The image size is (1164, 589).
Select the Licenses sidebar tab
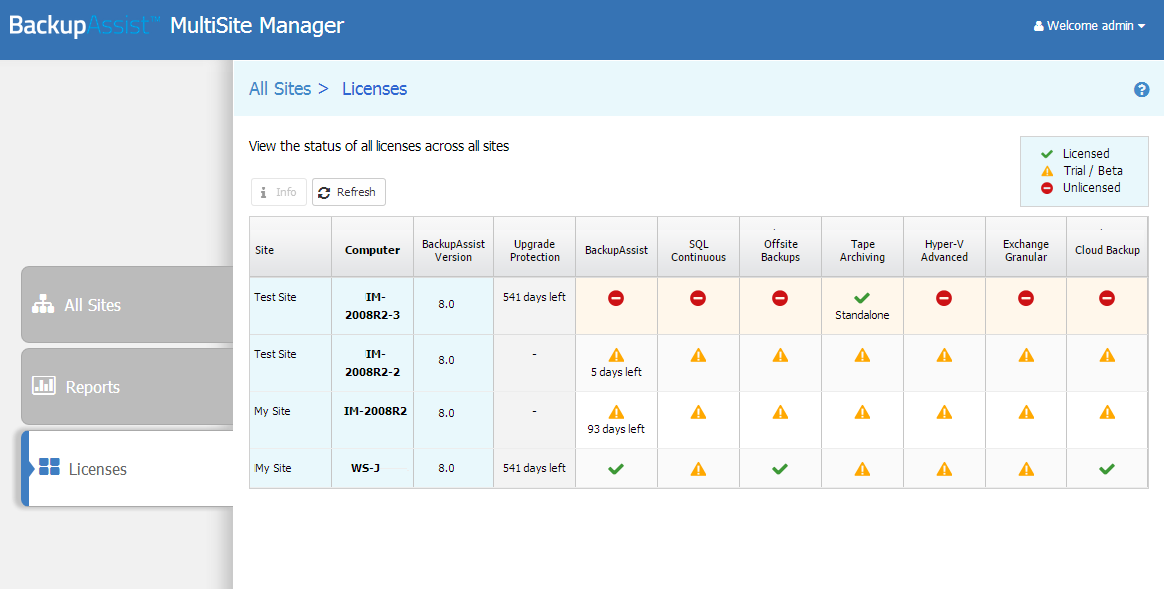[128, 469]
